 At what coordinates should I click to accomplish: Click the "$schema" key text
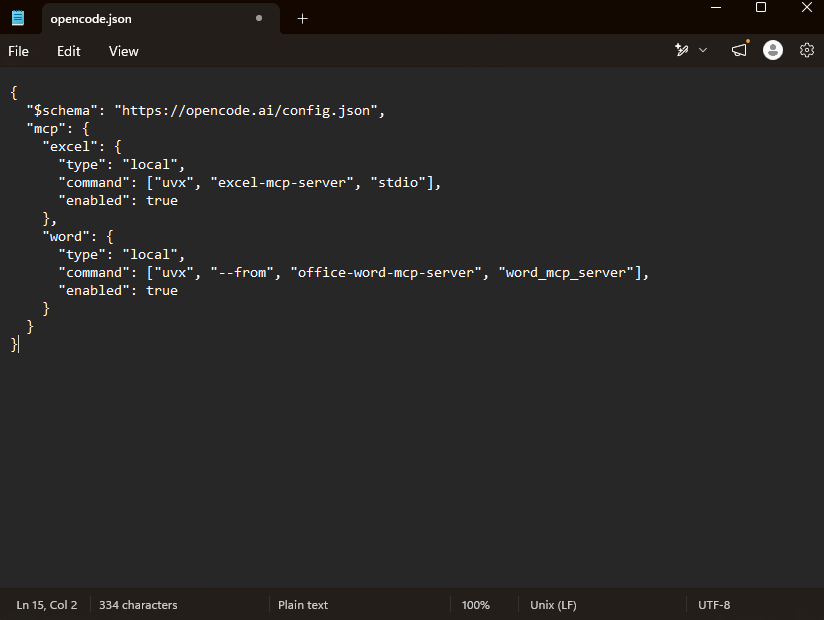tap(62, 111)
